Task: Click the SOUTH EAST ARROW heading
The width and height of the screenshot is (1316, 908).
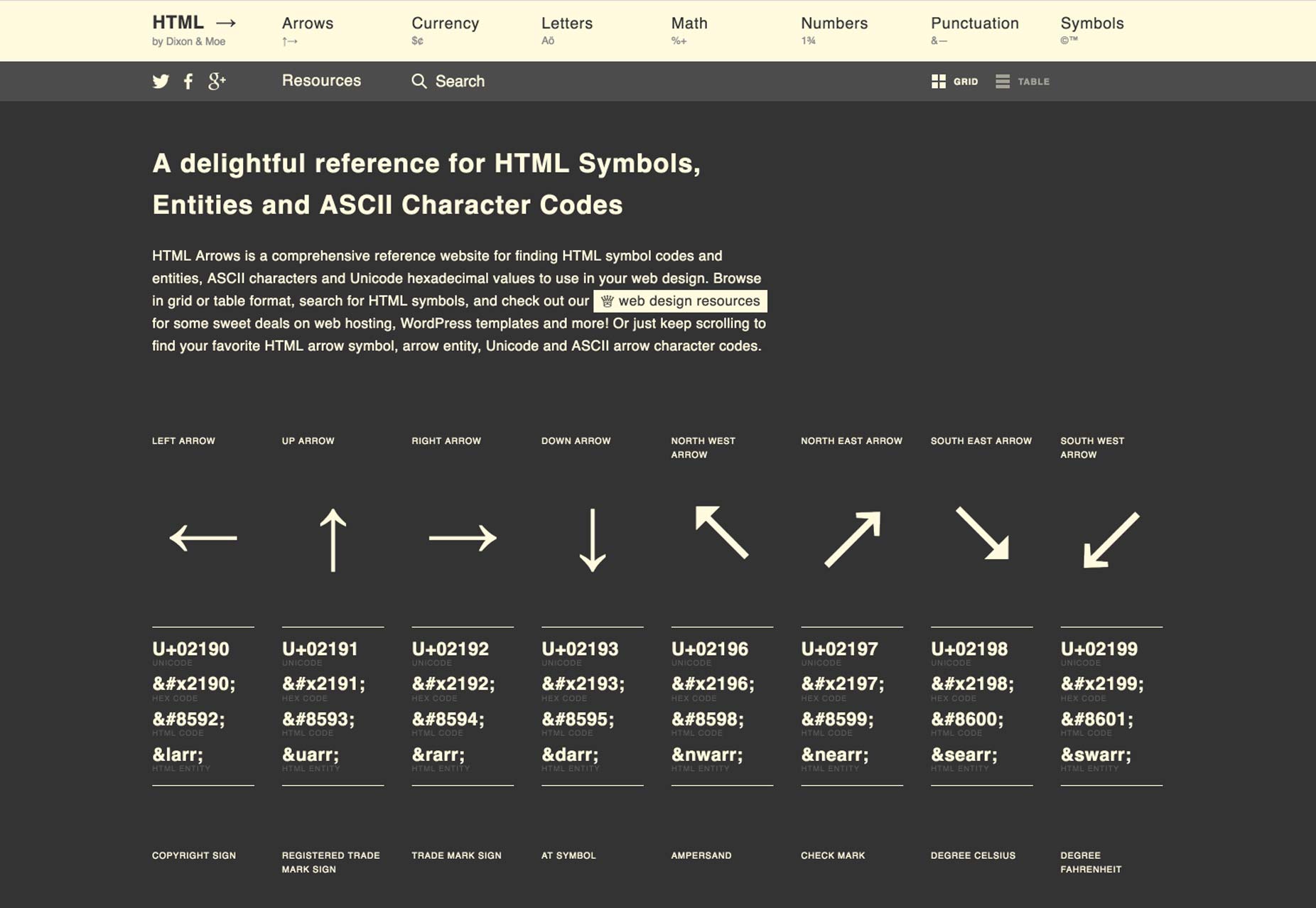Action: click(x=981, y=441)
